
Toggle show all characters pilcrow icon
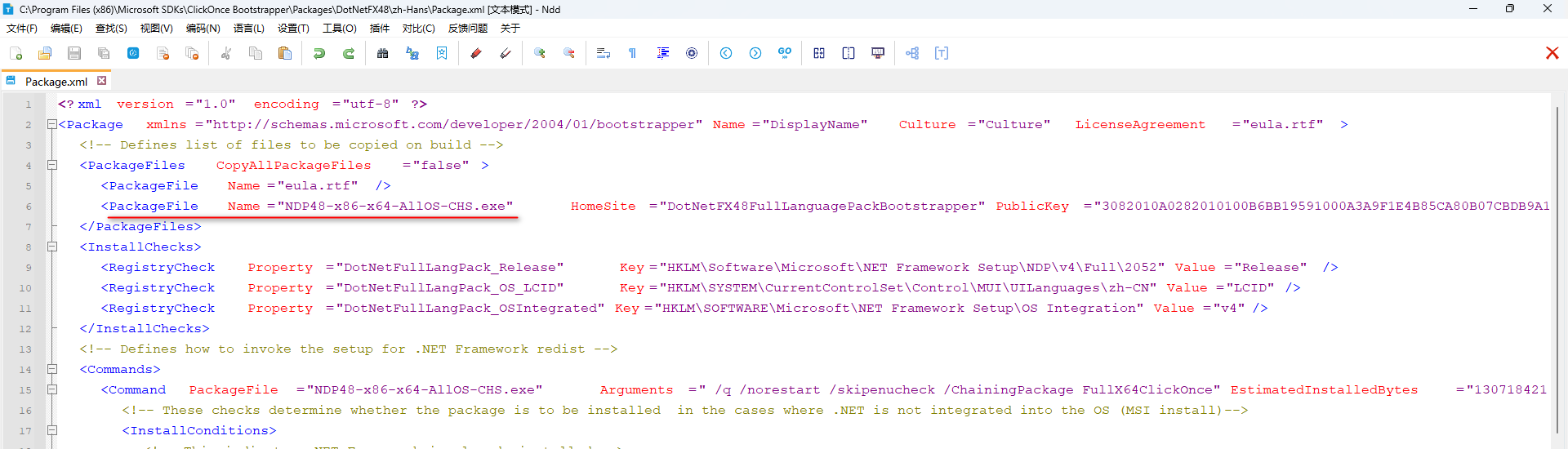pyautogui.click(x=633, y=53)
